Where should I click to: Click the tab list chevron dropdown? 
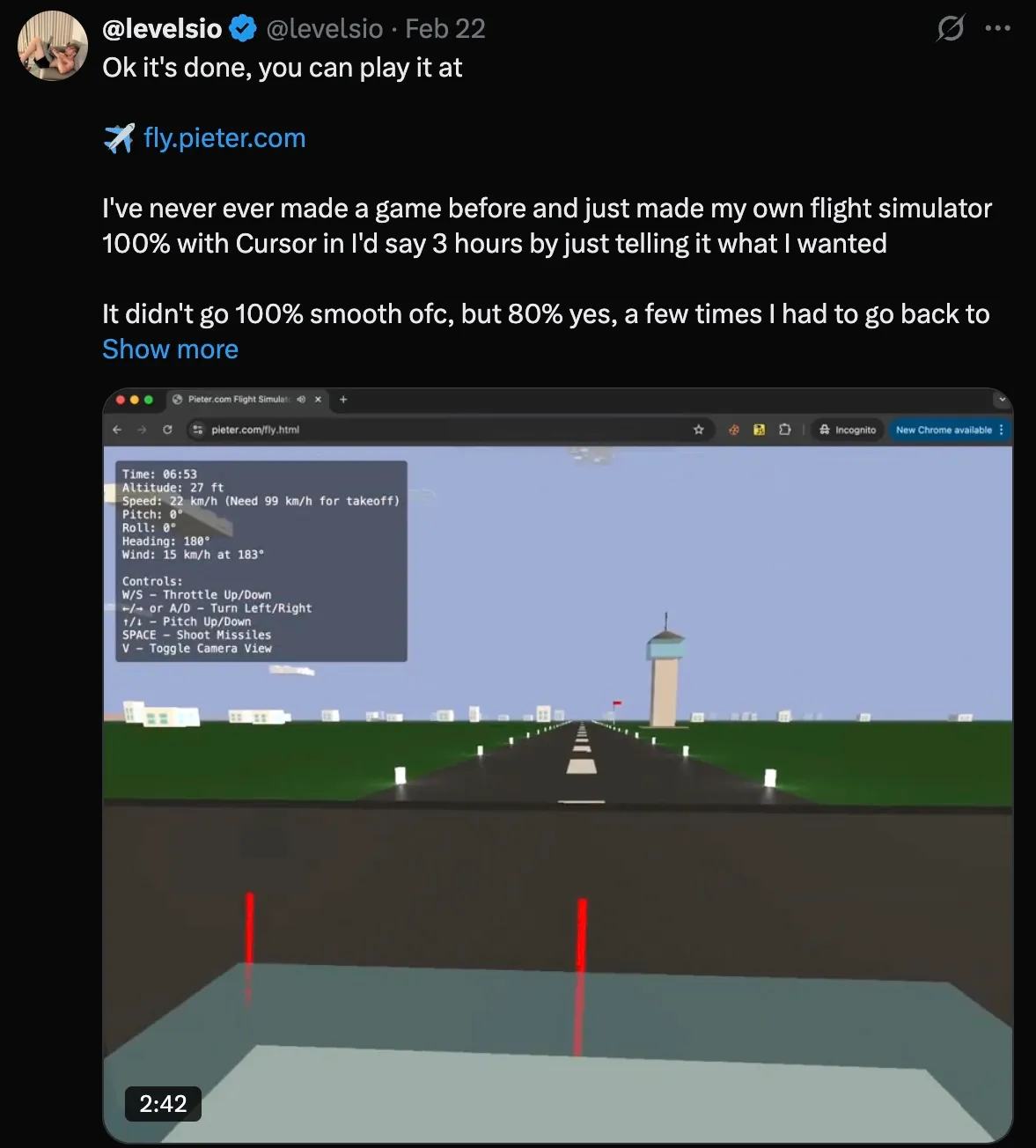[1002, 400]
